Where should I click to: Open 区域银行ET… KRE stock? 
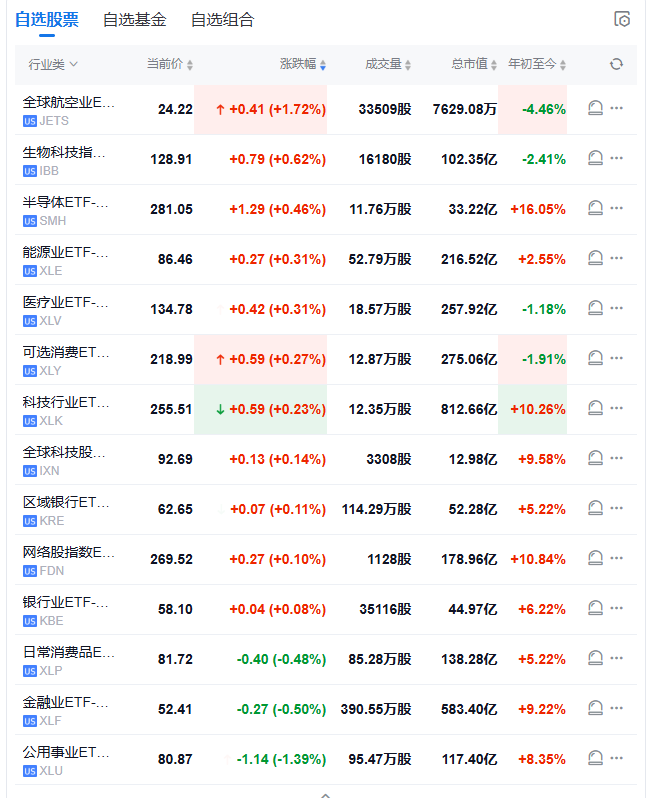coord(66,510)
